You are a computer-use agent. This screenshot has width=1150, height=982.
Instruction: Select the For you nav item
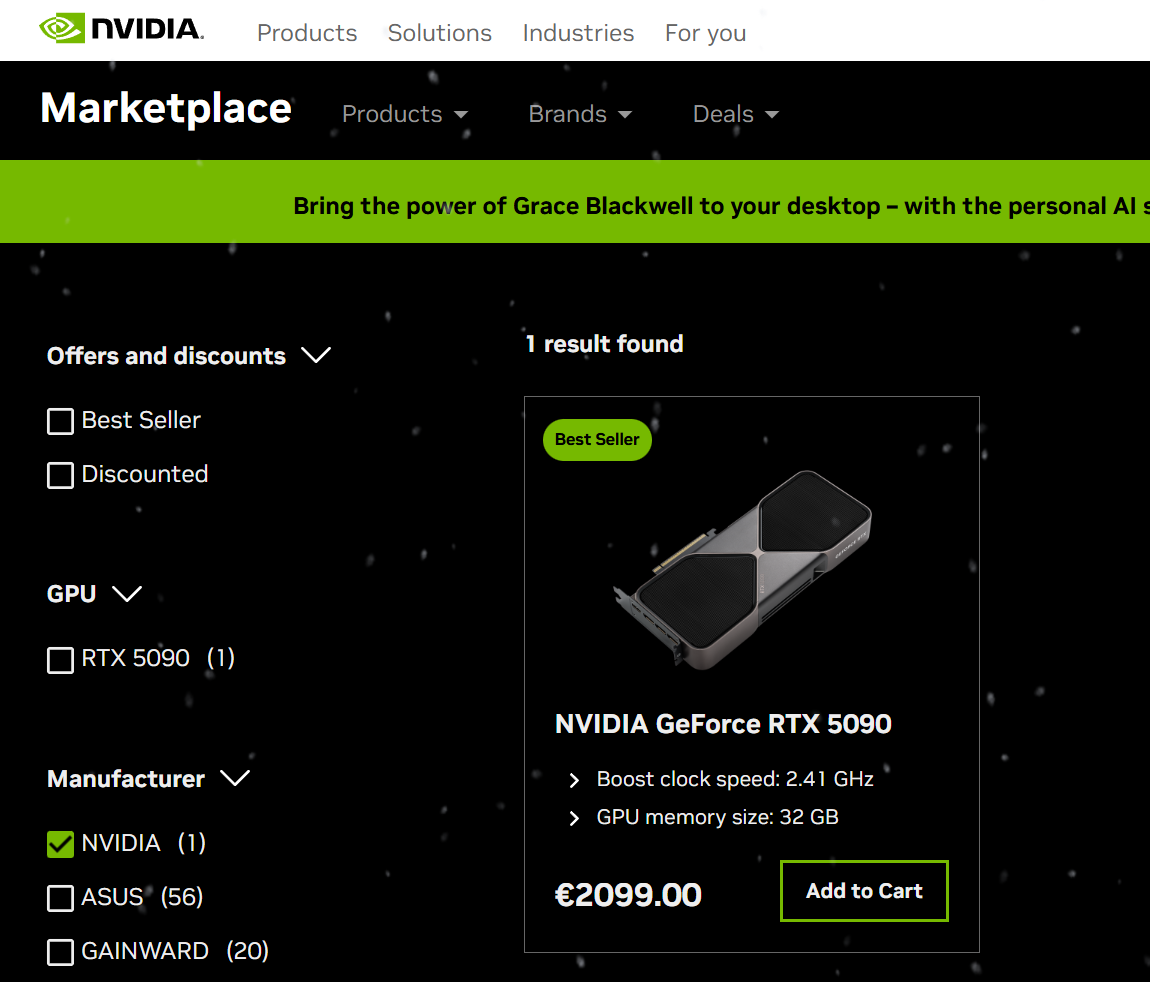click(x=705, y=33)
